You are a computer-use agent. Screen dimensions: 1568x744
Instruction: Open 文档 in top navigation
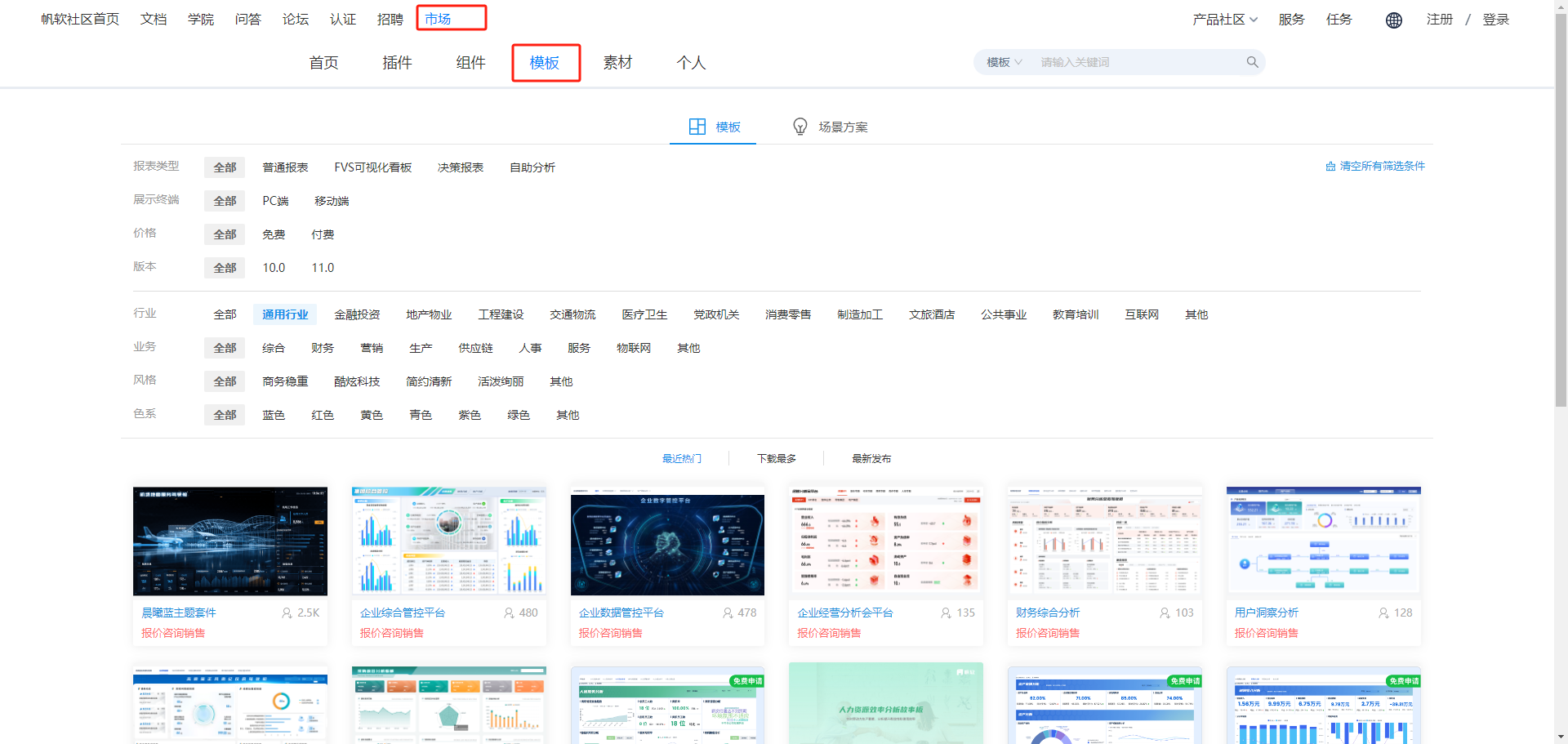coord(154,19)
